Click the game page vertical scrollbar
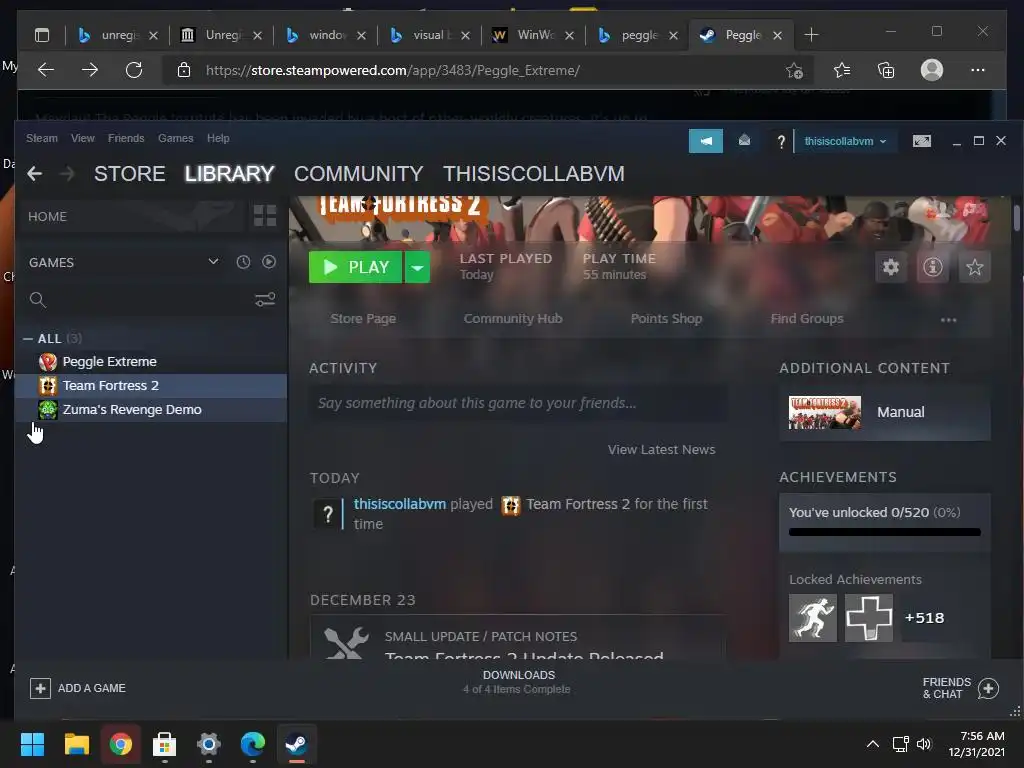1024x768 pixels. (x=1016, y=218)
